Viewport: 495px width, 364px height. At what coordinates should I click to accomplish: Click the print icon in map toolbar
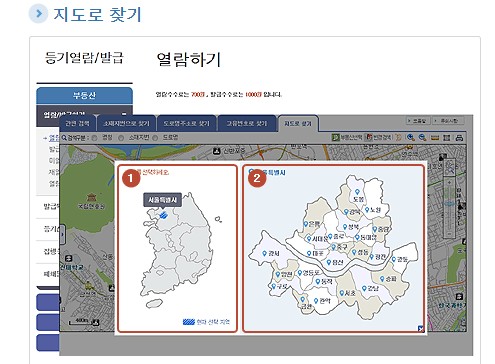point(459,138)
